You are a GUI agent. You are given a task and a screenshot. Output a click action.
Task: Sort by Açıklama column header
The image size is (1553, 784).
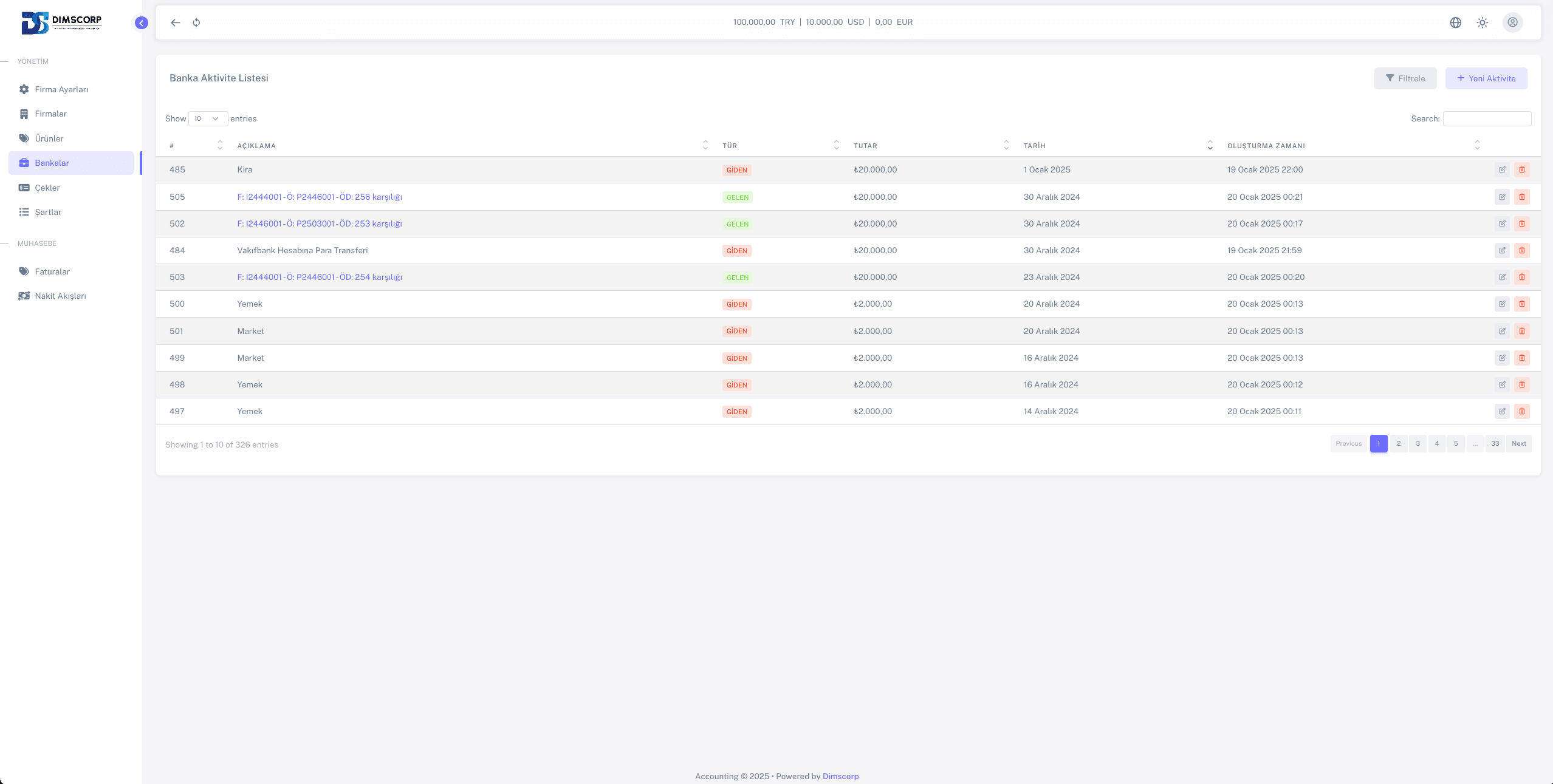256,146
